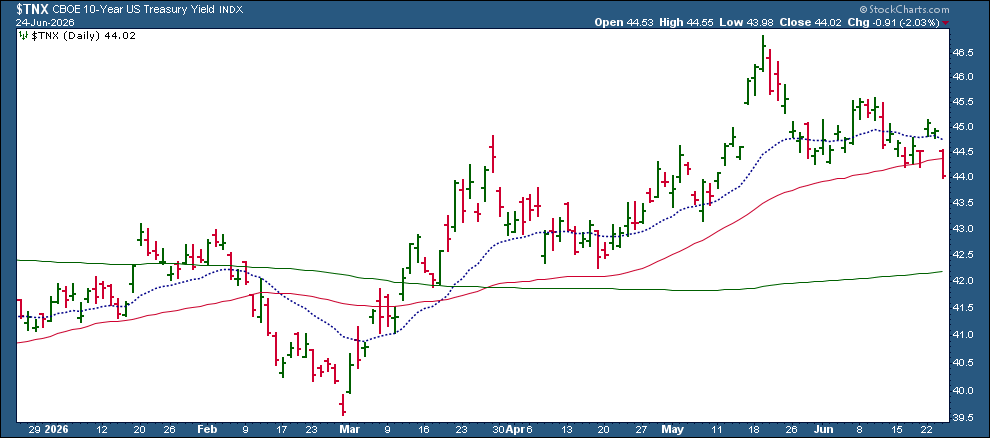990x438 pixels.
Task: Click the date 24-Jun-2026
Action: [45, 22]
